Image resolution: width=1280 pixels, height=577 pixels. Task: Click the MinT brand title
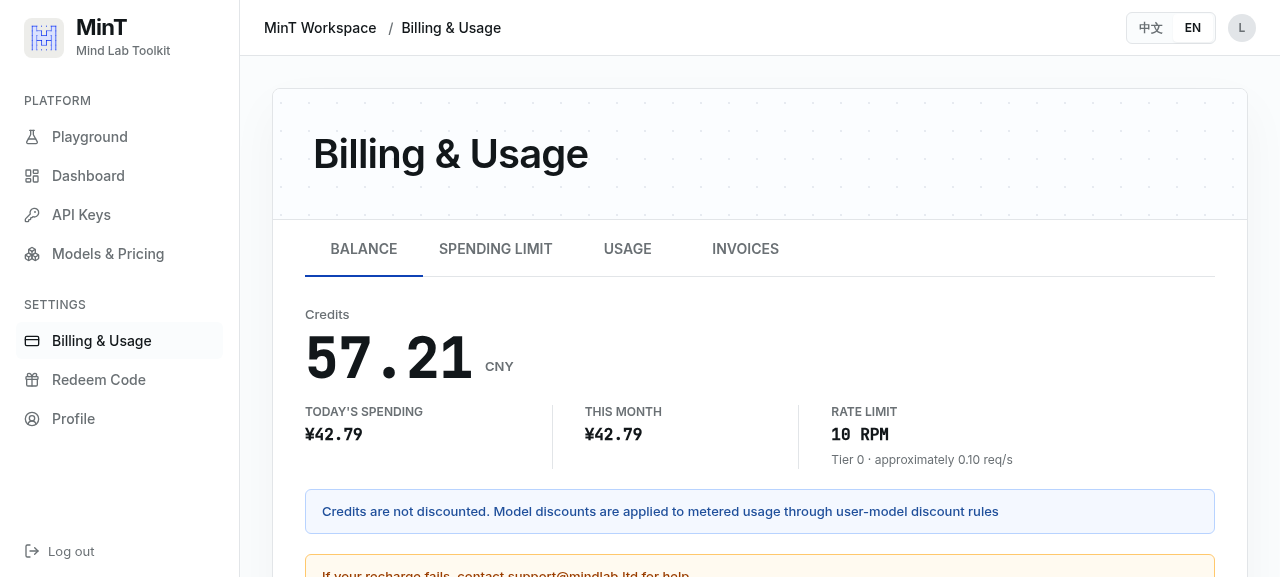coord(102,28)
